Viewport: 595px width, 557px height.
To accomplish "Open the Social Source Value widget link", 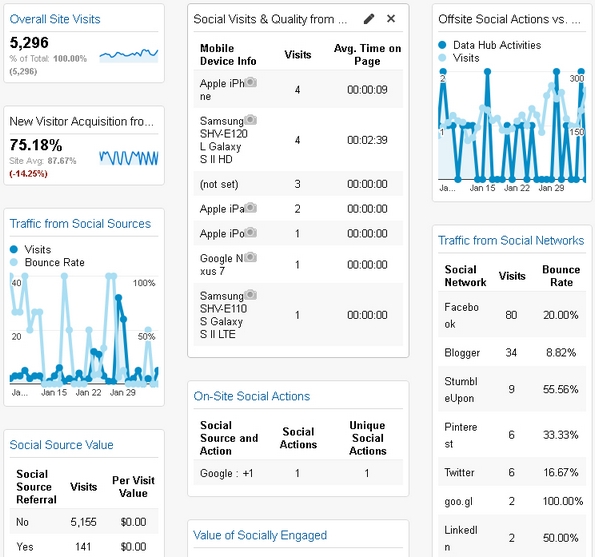I will coord(61,444).
